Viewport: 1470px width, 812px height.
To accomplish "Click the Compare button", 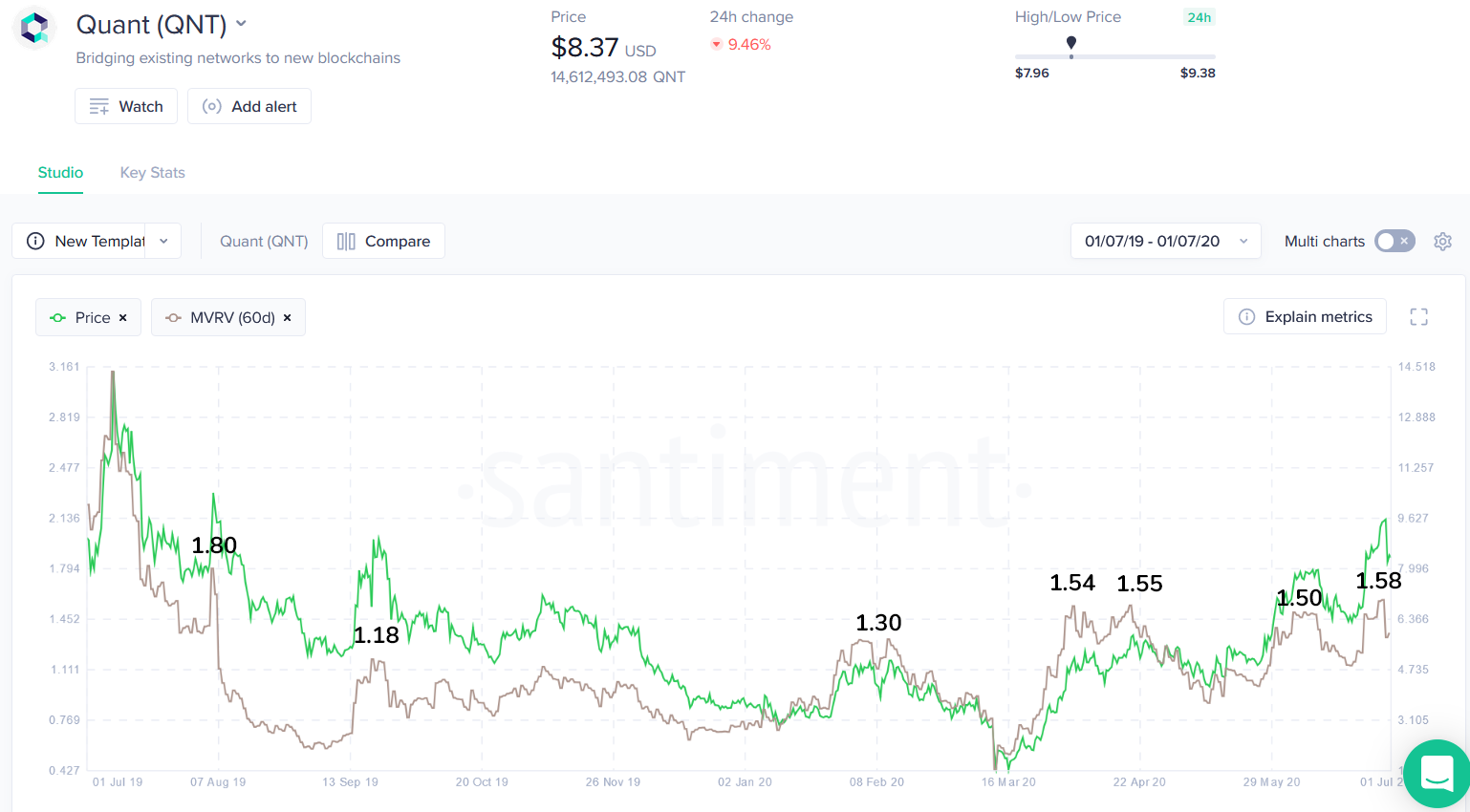I will click(x=383, y=241).
